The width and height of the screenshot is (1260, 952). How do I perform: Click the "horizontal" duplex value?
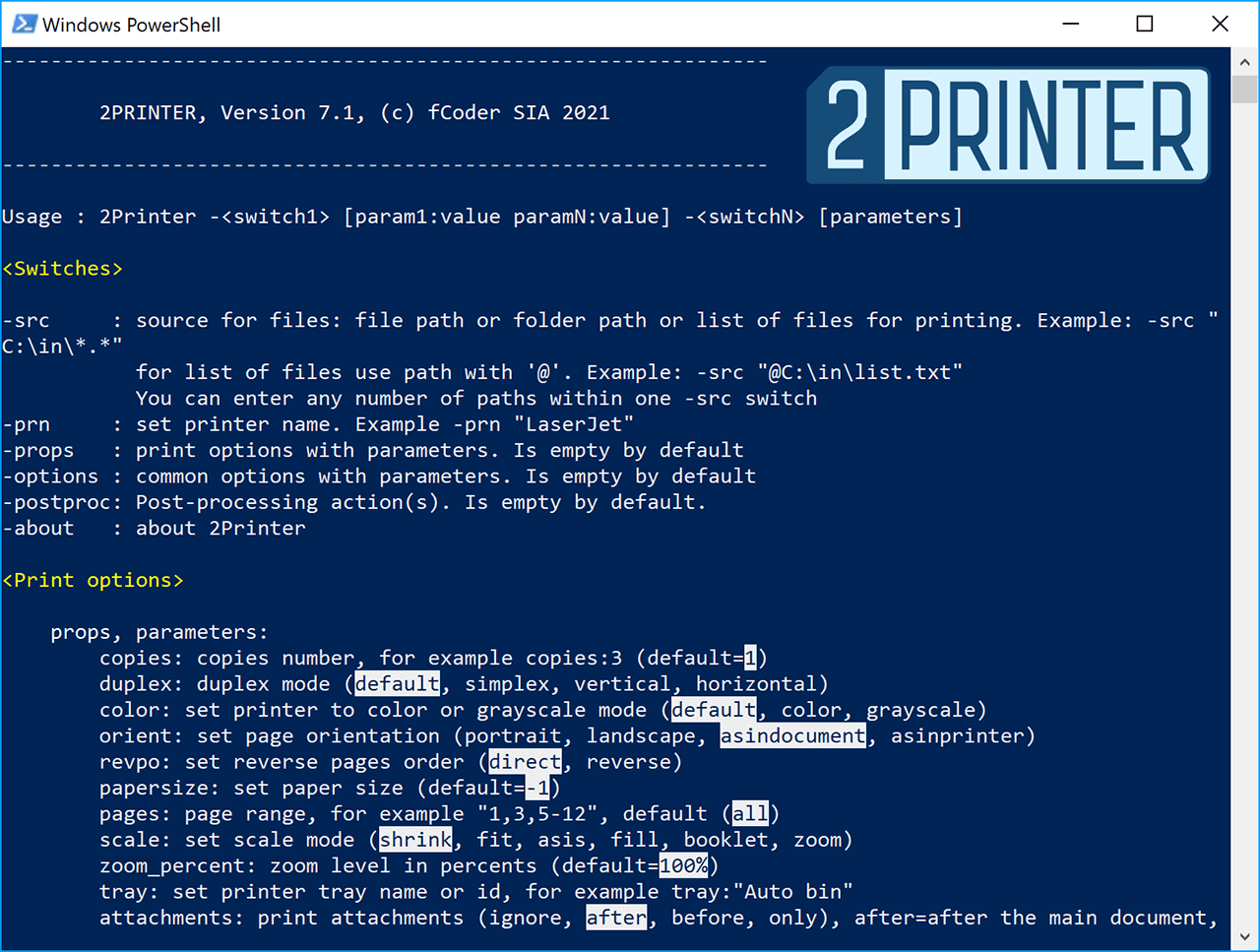coord(756,683)
